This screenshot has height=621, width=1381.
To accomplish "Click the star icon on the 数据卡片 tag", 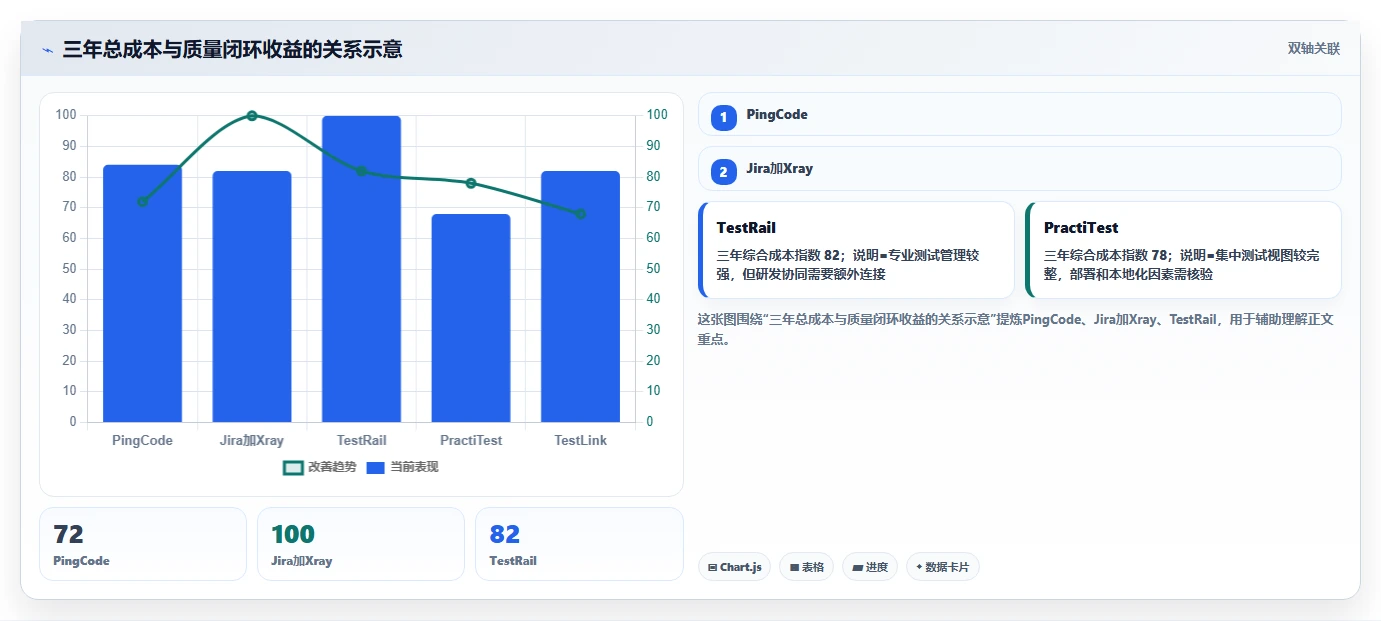I will click(x=919, y=567).
